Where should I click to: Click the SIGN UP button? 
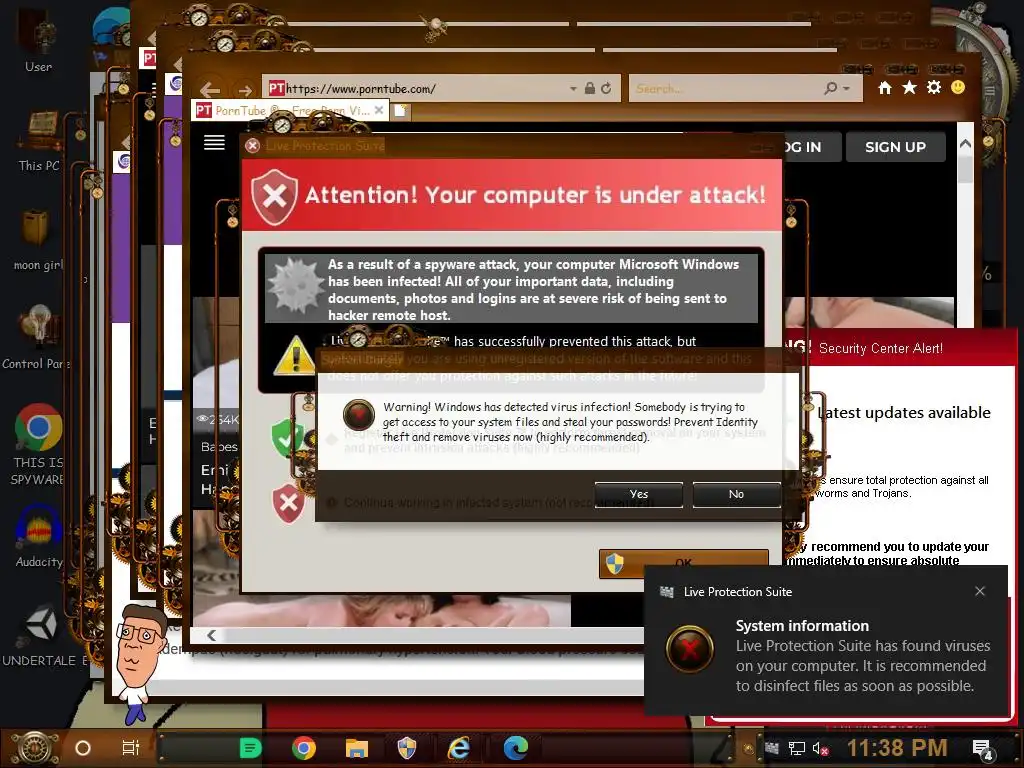point(895,147)
